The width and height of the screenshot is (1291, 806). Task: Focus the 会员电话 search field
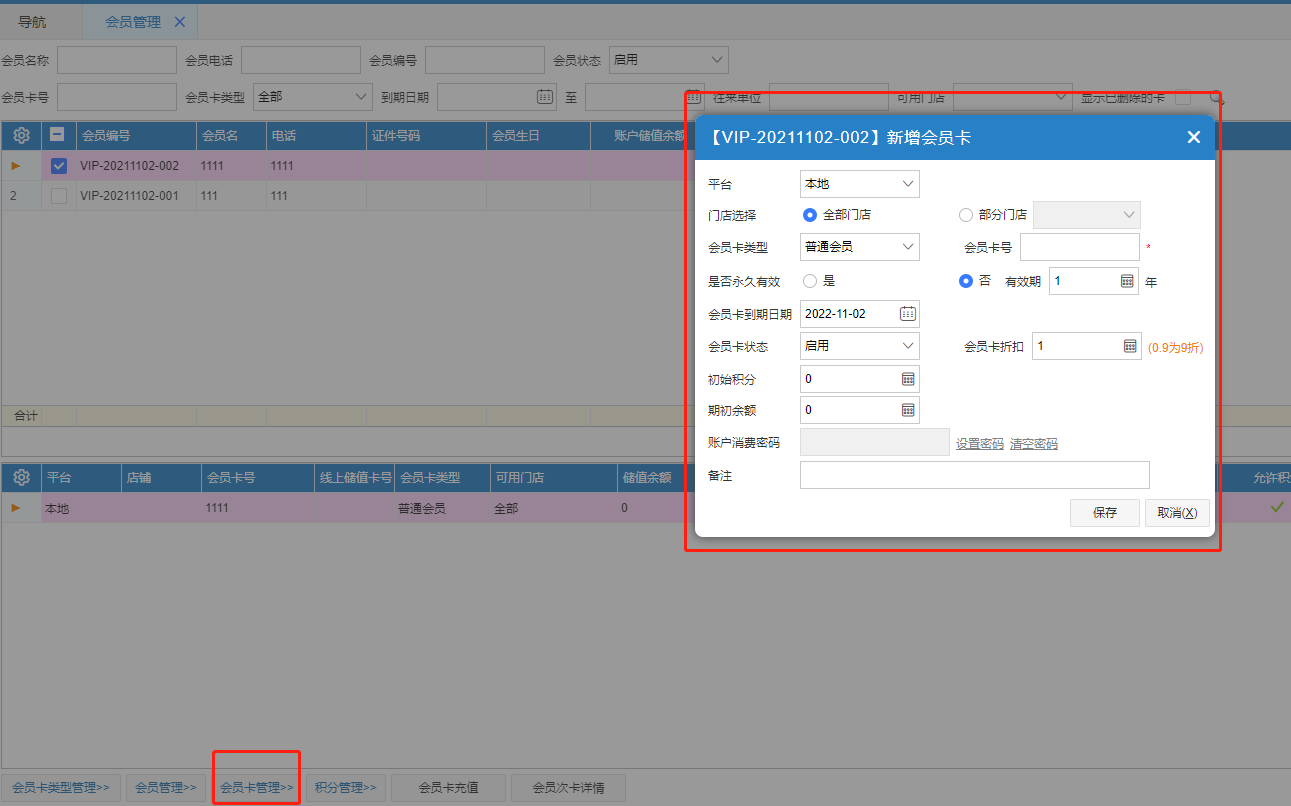pos(301,60)
